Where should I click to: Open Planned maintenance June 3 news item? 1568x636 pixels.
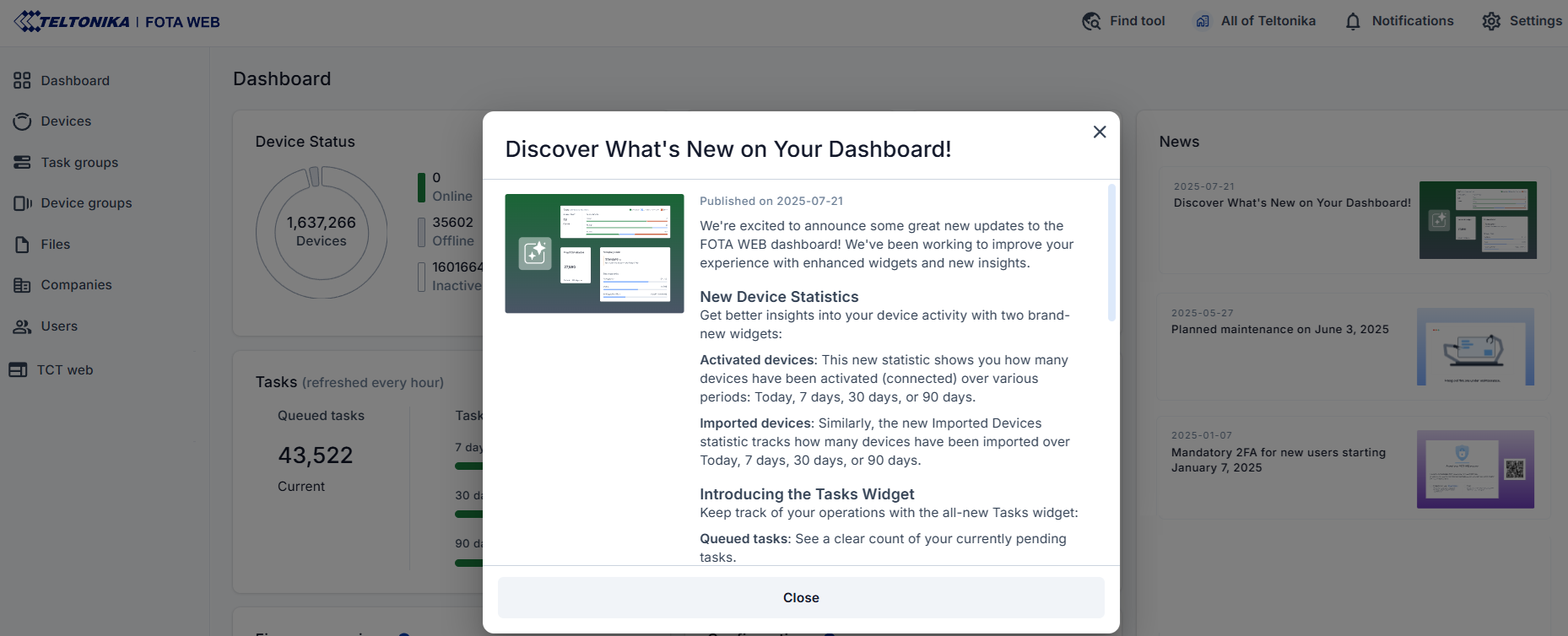(1279, 330)
